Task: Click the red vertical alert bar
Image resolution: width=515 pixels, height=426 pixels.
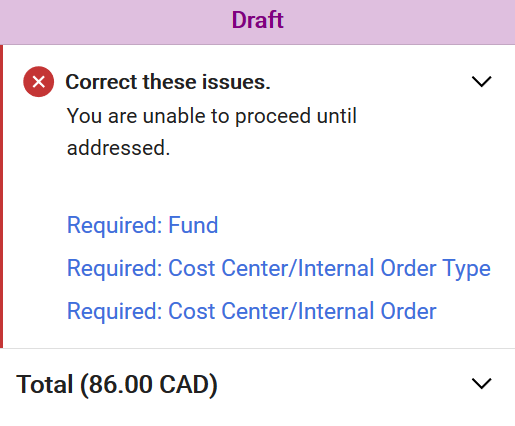Action: (x=1, y=196)
